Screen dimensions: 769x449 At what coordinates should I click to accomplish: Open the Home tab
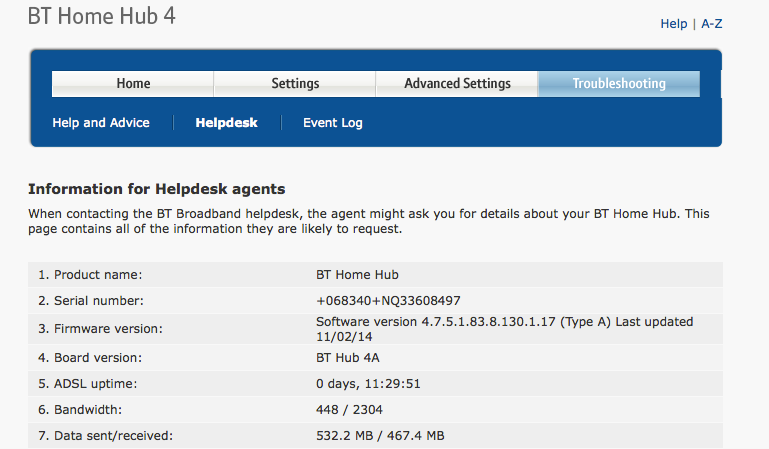click(x=133, y=84)
